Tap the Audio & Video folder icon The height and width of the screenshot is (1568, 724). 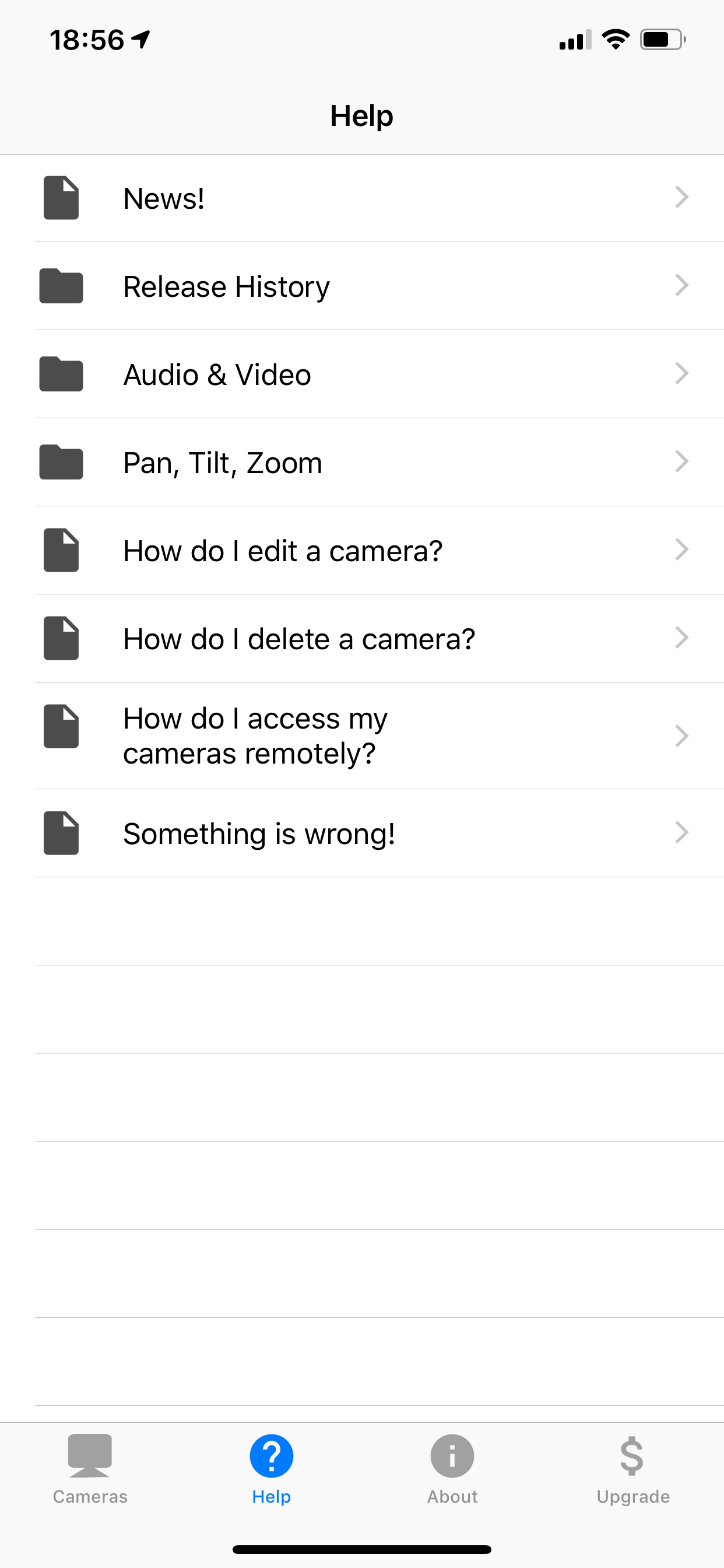pyautogui.click(x=61, y=374)
